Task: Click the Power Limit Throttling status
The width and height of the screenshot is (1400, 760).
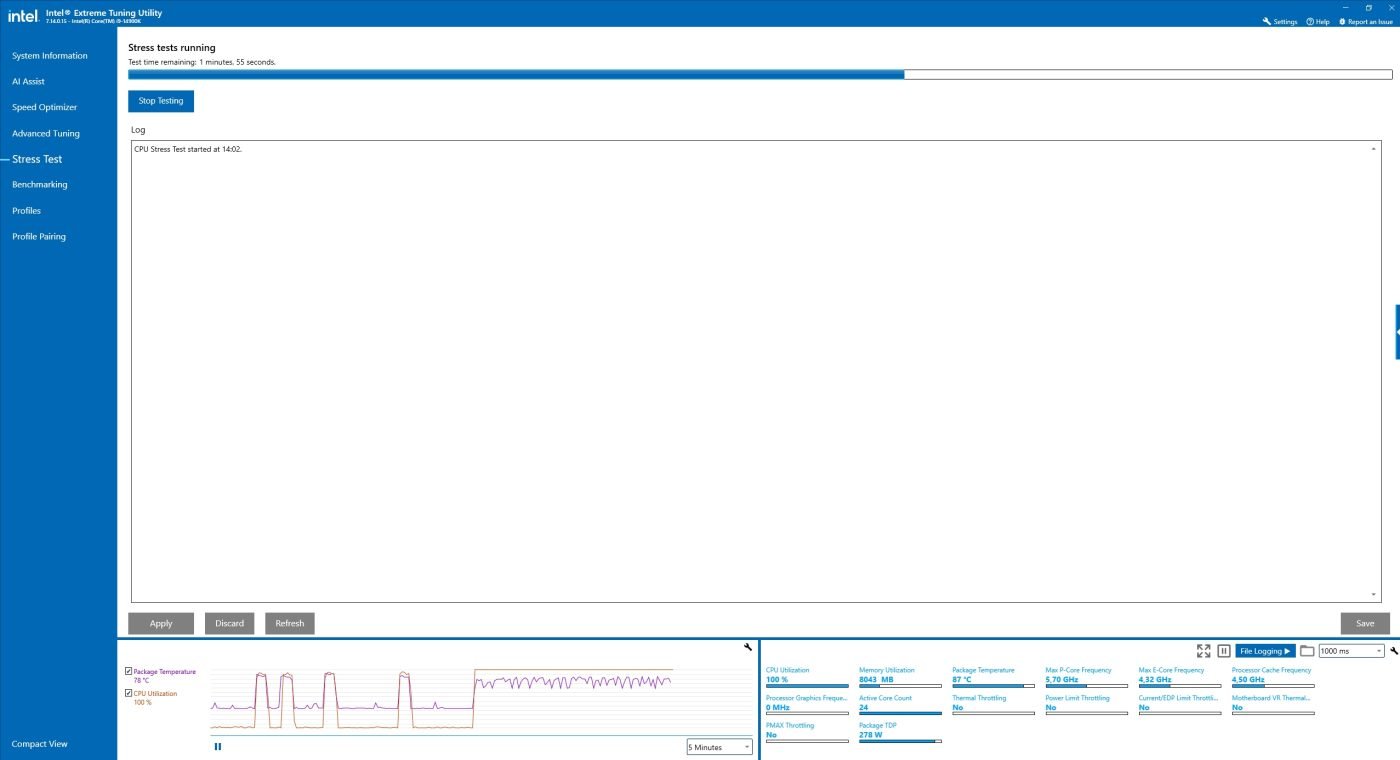Action: tap(1050, 707)
